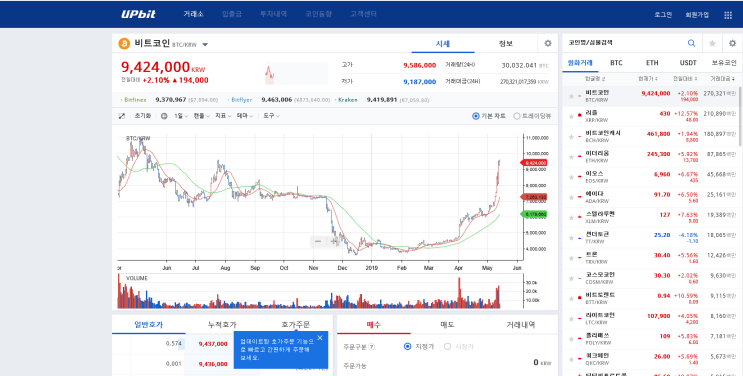This screenshot has height=376, width=743.
Task: Select the 원화거래 market tab
Action: (x=580, y=63)
